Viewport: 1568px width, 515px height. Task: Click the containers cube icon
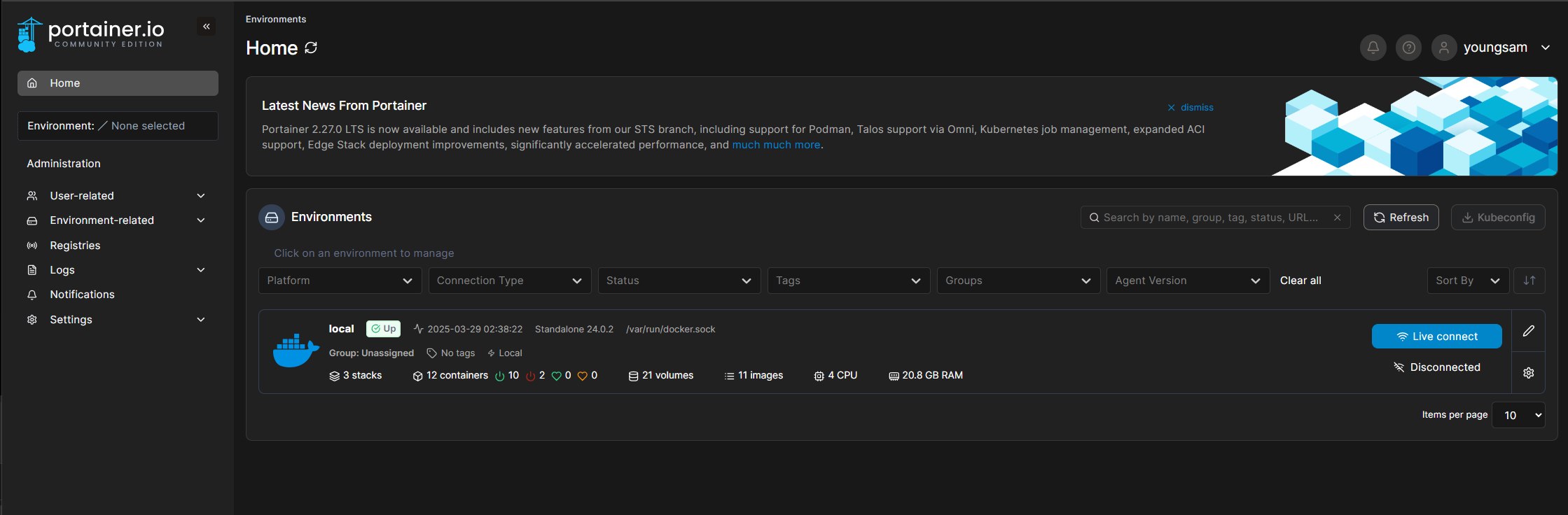click(418, 376)
